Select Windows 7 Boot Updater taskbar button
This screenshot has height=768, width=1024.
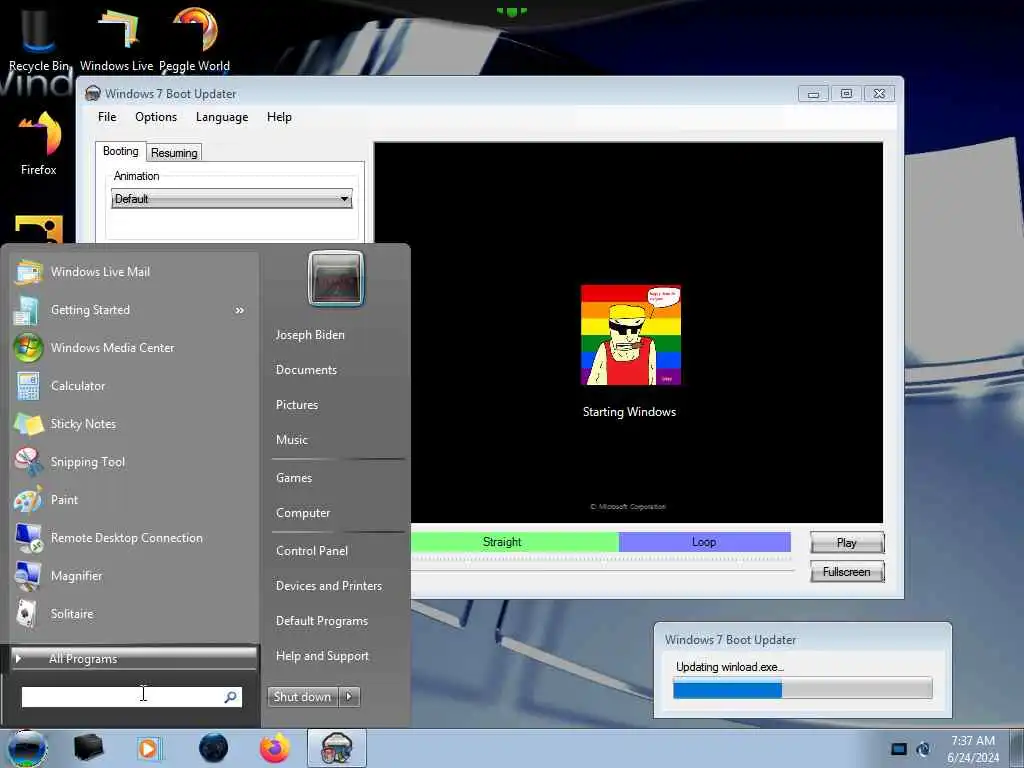click(x=336, y=748)
